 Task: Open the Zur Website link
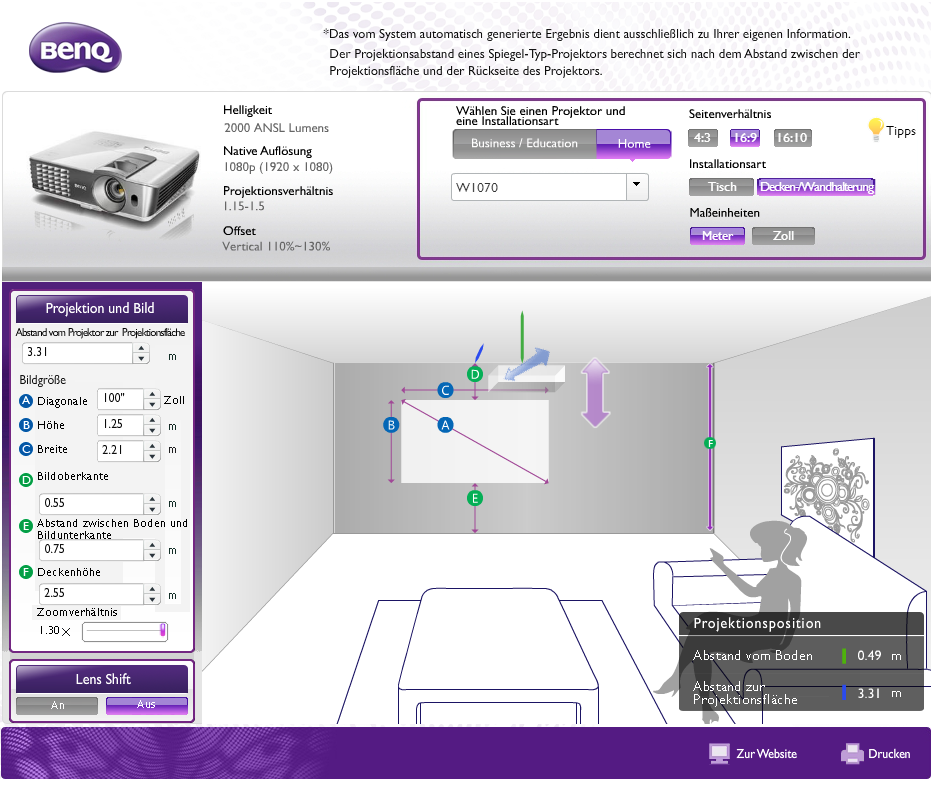pos(766,754)
